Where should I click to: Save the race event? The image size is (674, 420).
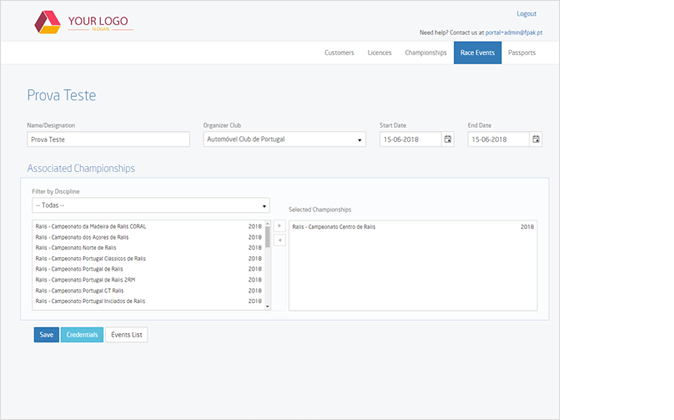tap(46, 335)
